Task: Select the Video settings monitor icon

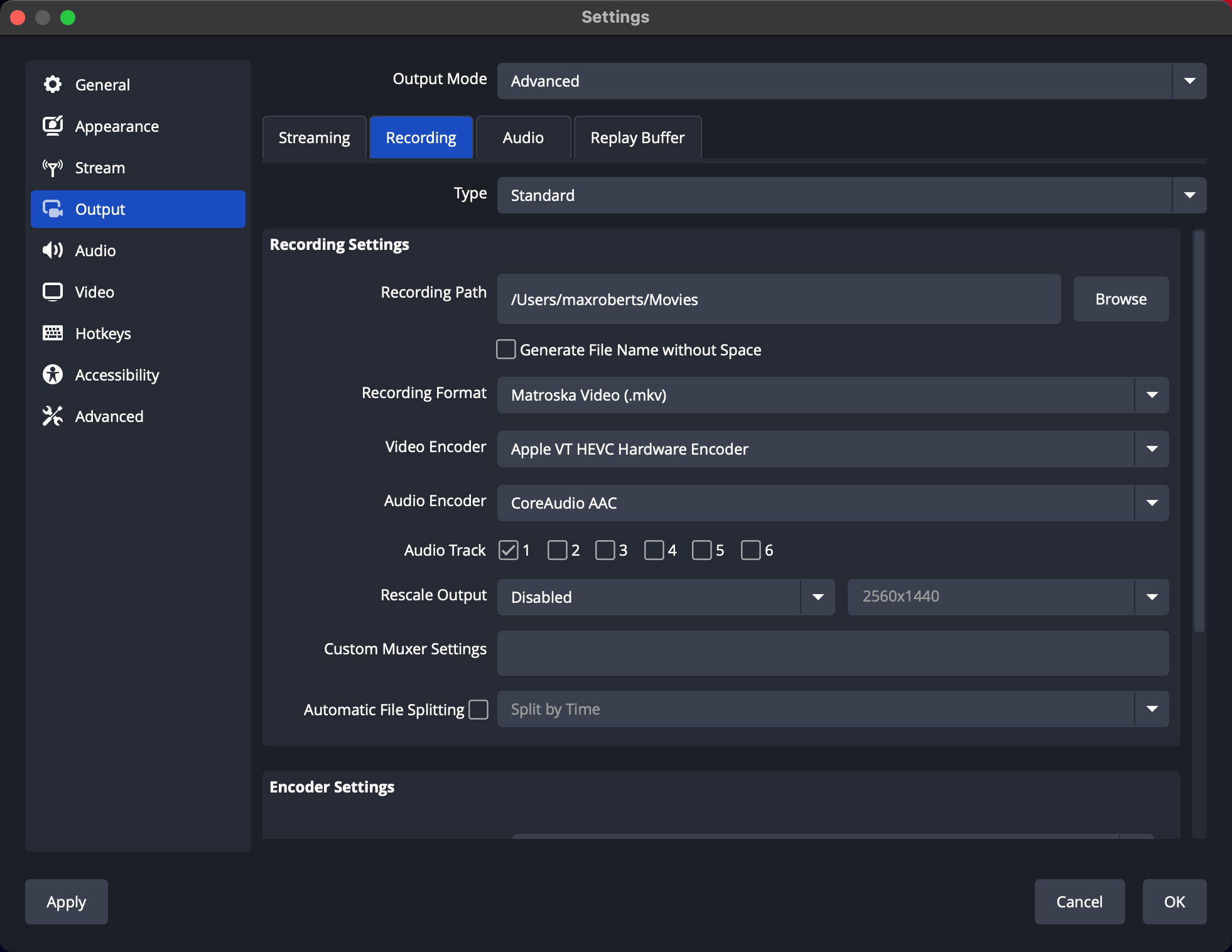Action: pyautogui.click(x=53, y=291)
